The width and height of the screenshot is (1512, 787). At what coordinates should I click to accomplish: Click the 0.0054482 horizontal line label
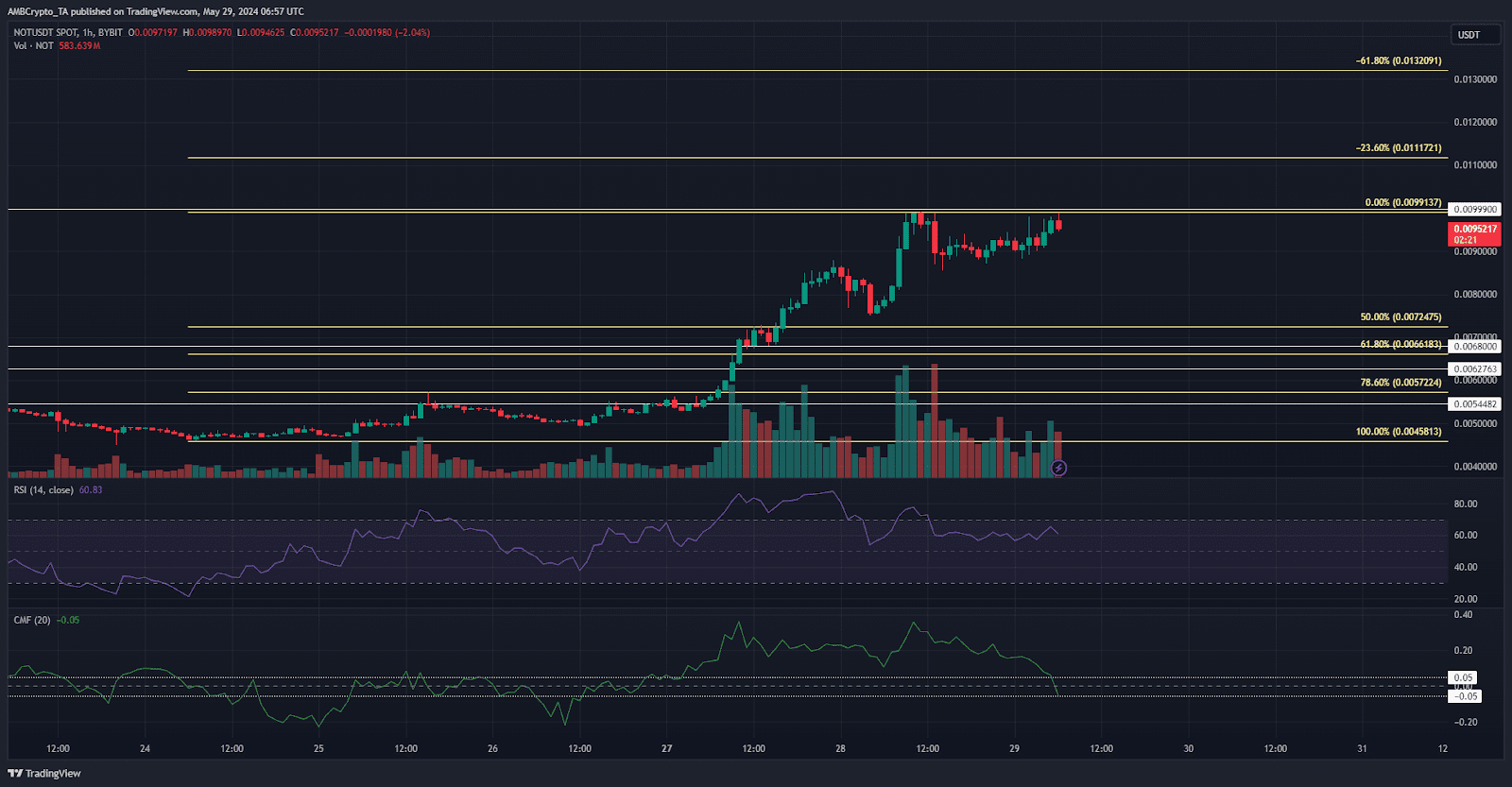[1474, 403]
